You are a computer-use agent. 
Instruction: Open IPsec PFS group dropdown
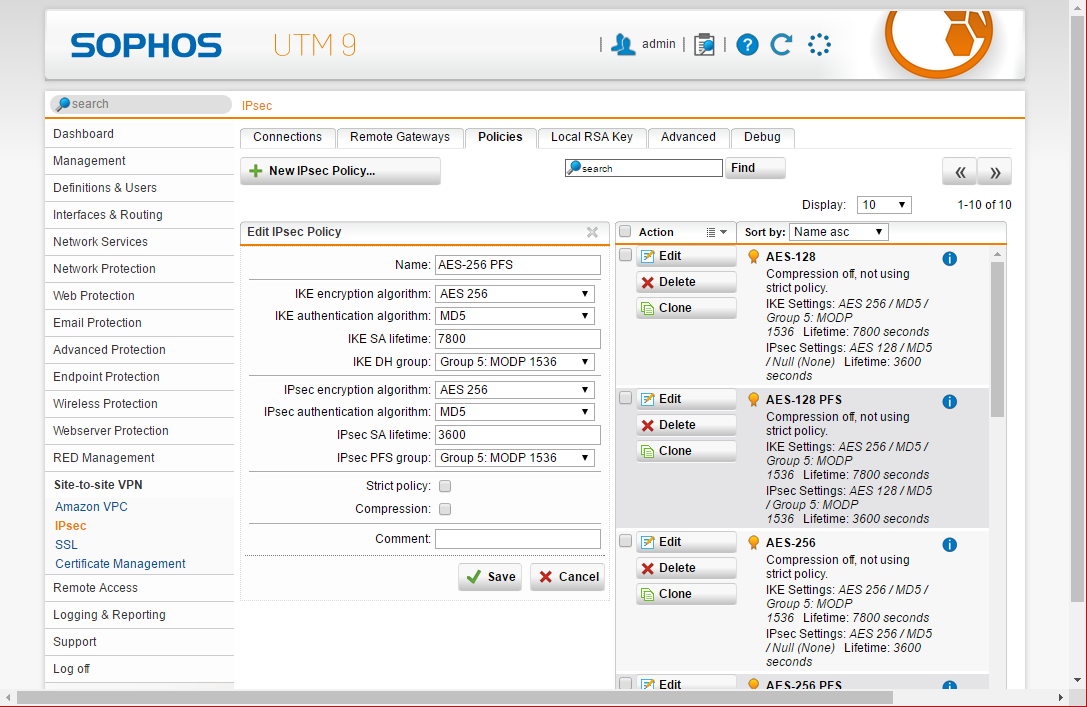(514, 458)
